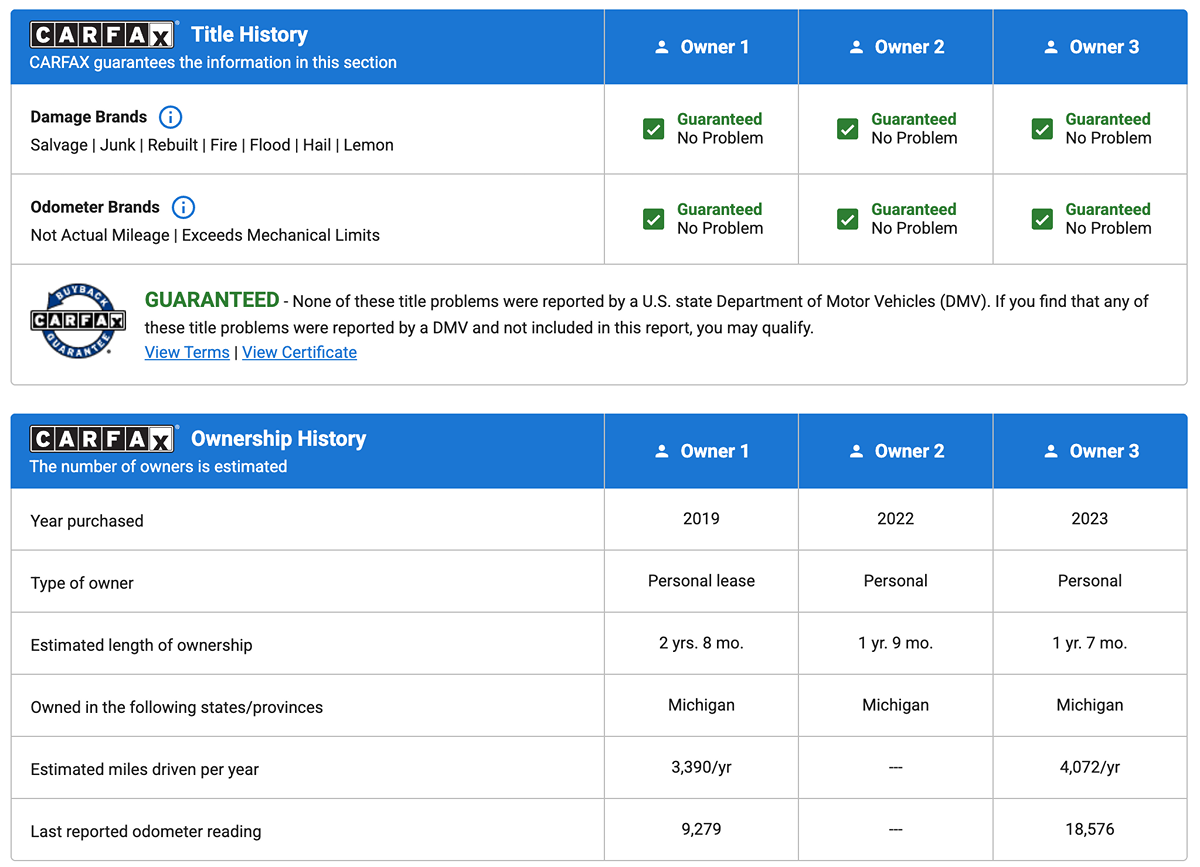Screen dimensions: 1200x867
Task: Click Owner 3 estimated miles 4,072/yr
Action: pyautogui.click(x=1090, y=767)
